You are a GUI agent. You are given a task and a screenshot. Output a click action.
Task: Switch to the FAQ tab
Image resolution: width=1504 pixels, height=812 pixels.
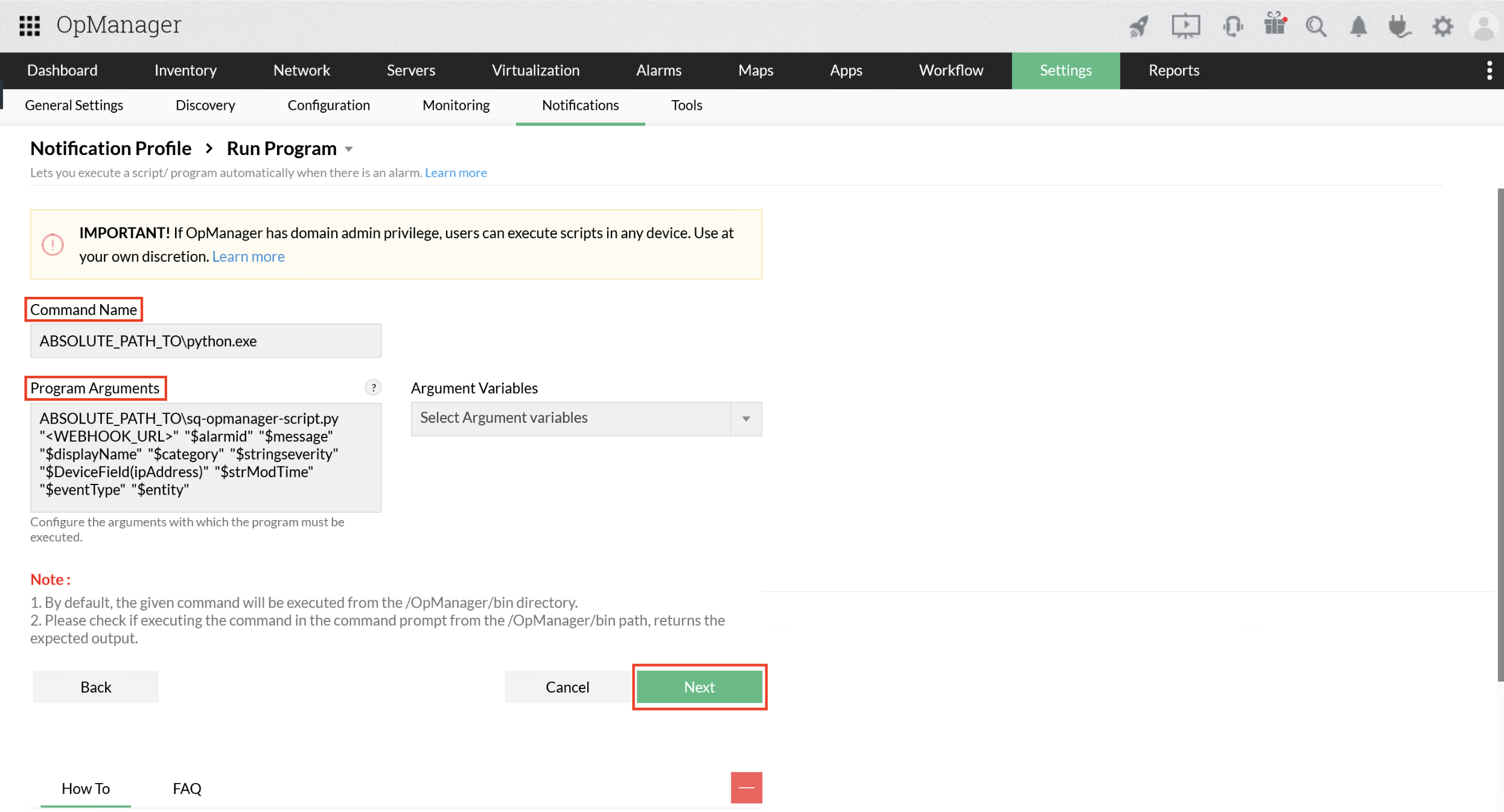tap(187, 788)
